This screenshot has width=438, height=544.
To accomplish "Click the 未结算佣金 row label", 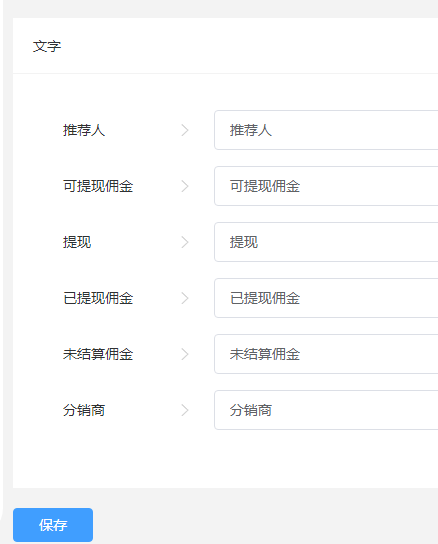I will [98, 354].
